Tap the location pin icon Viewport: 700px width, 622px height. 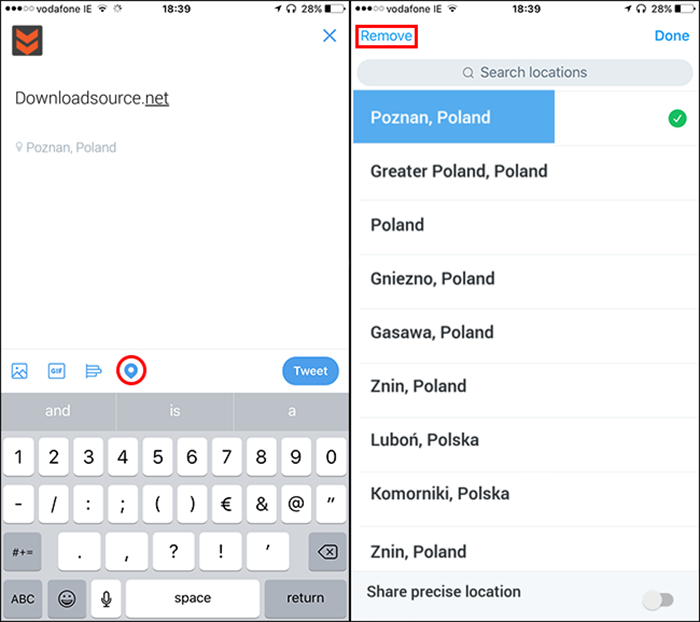click(131, 370)
